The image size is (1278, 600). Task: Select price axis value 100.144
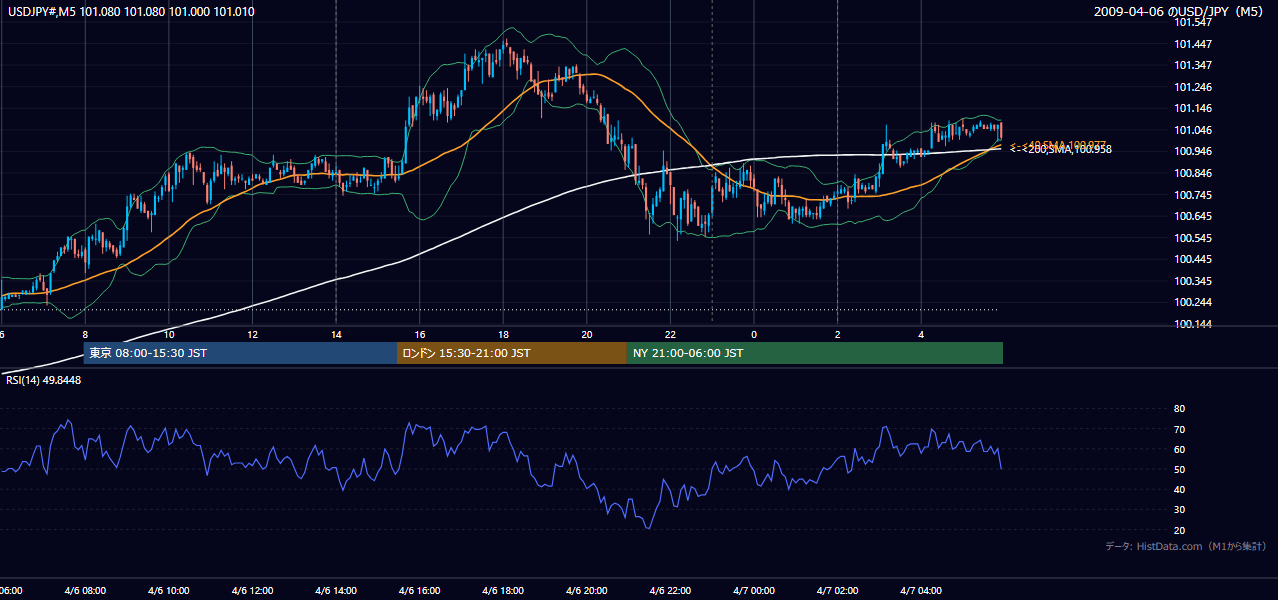click(1193, 324)
